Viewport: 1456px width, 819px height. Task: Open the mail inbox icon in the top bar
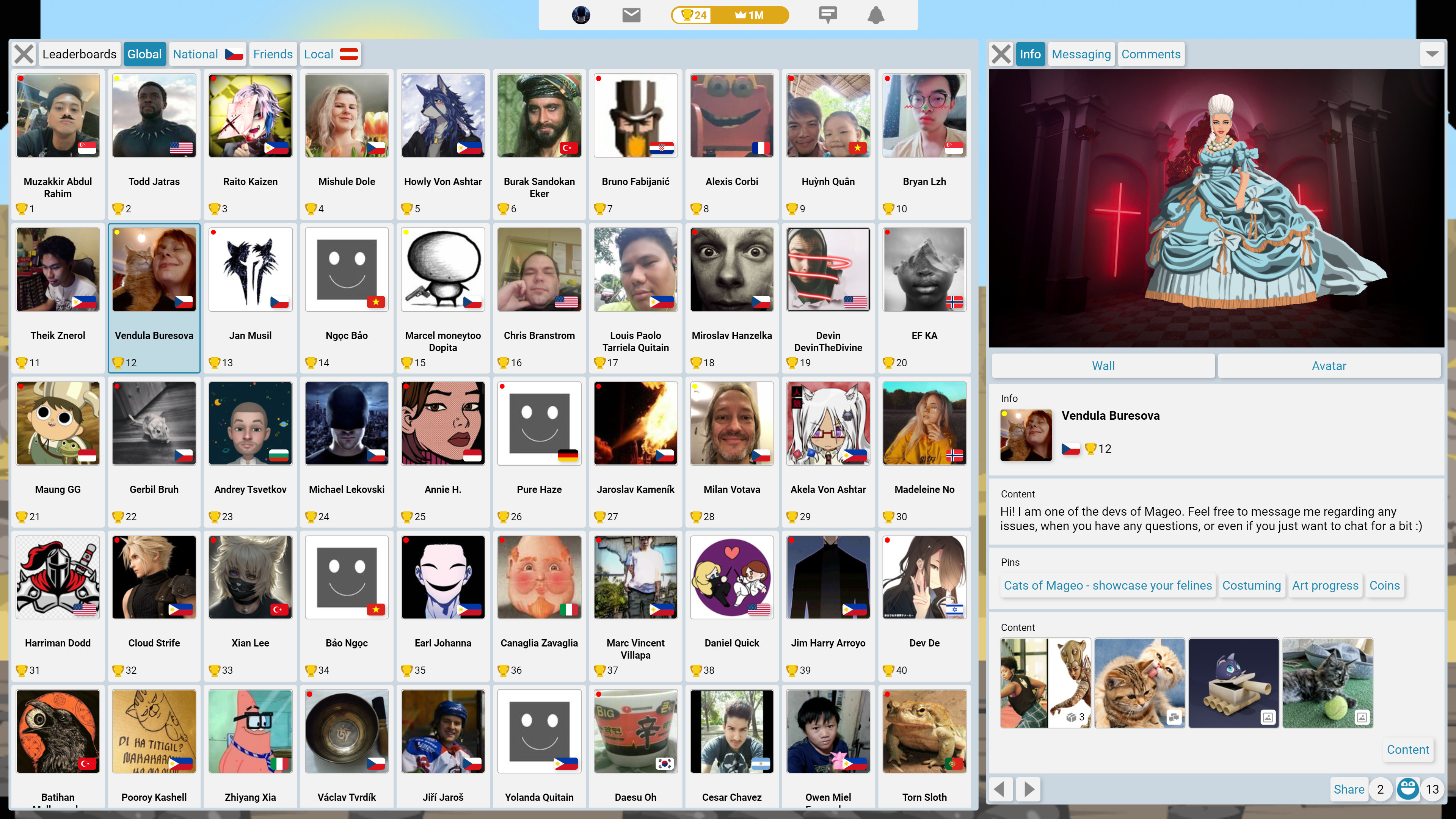coord(631,15)
